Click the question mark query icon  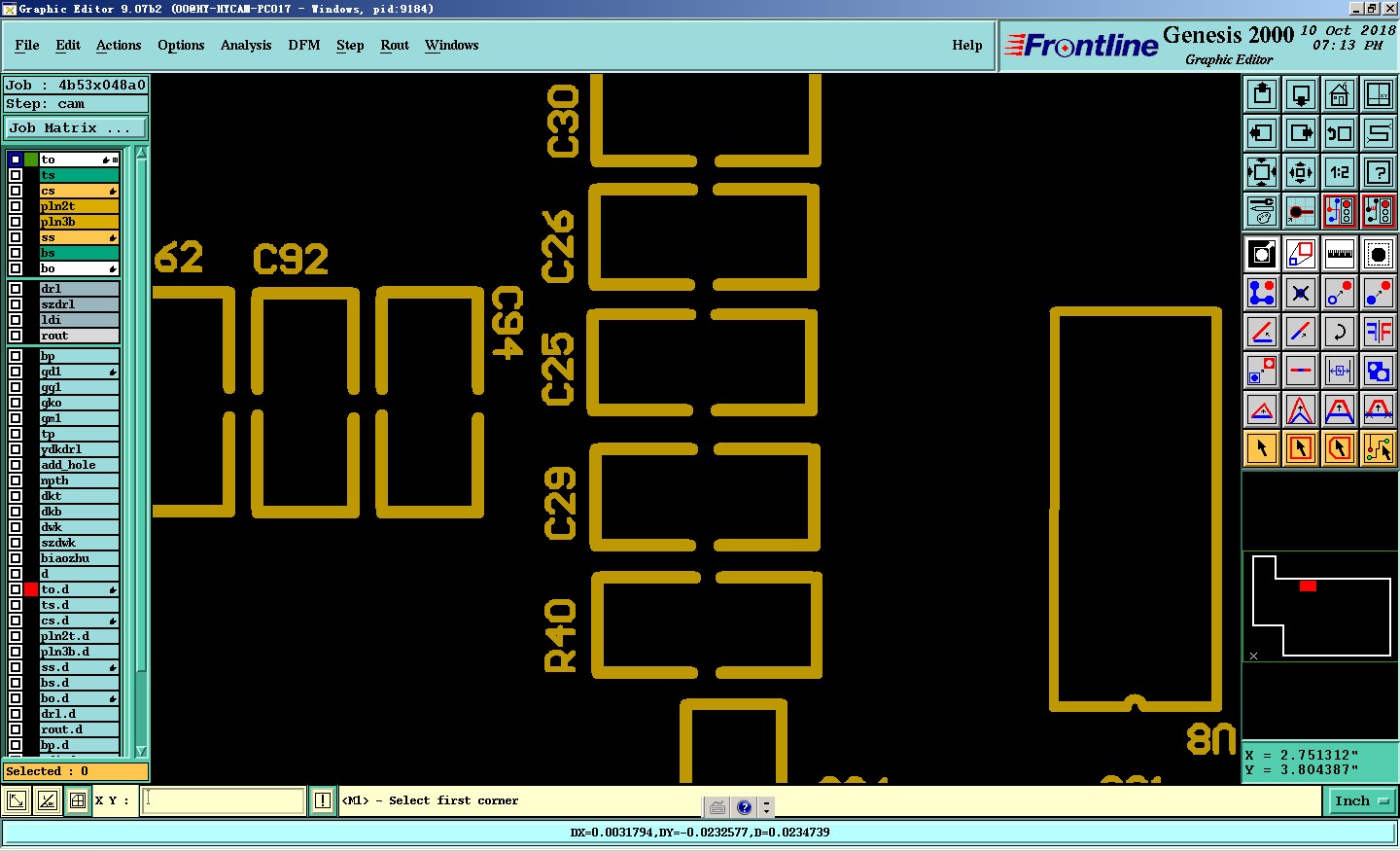[x=1379, y=172]
